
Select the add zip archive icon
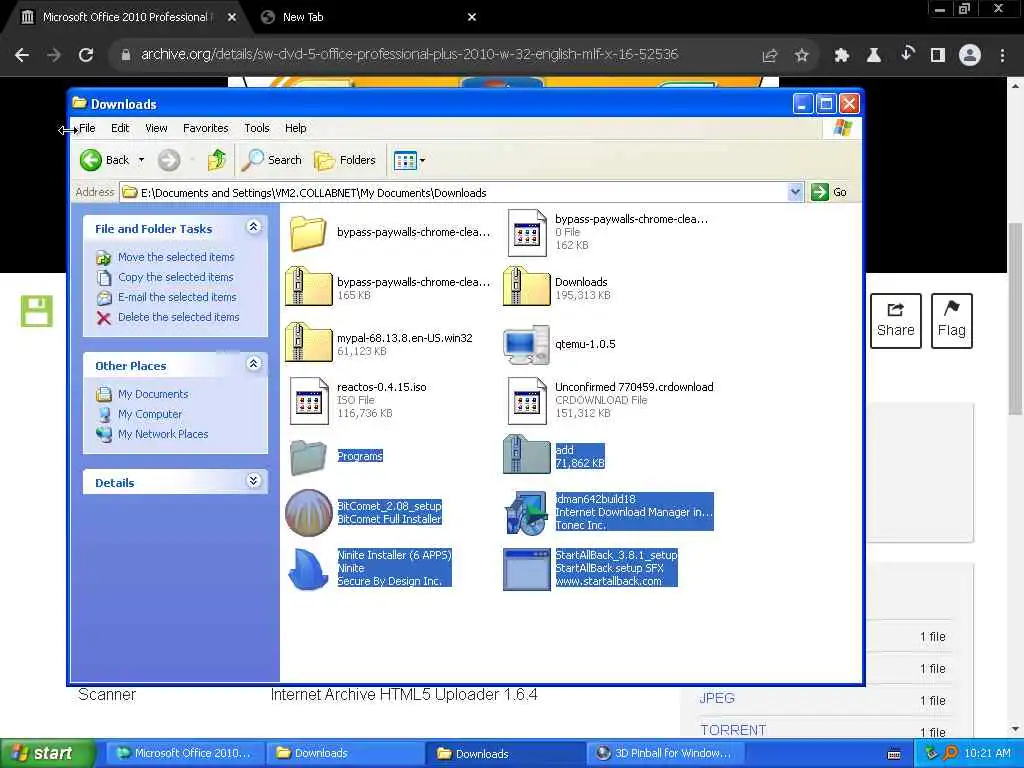(526, 455)
